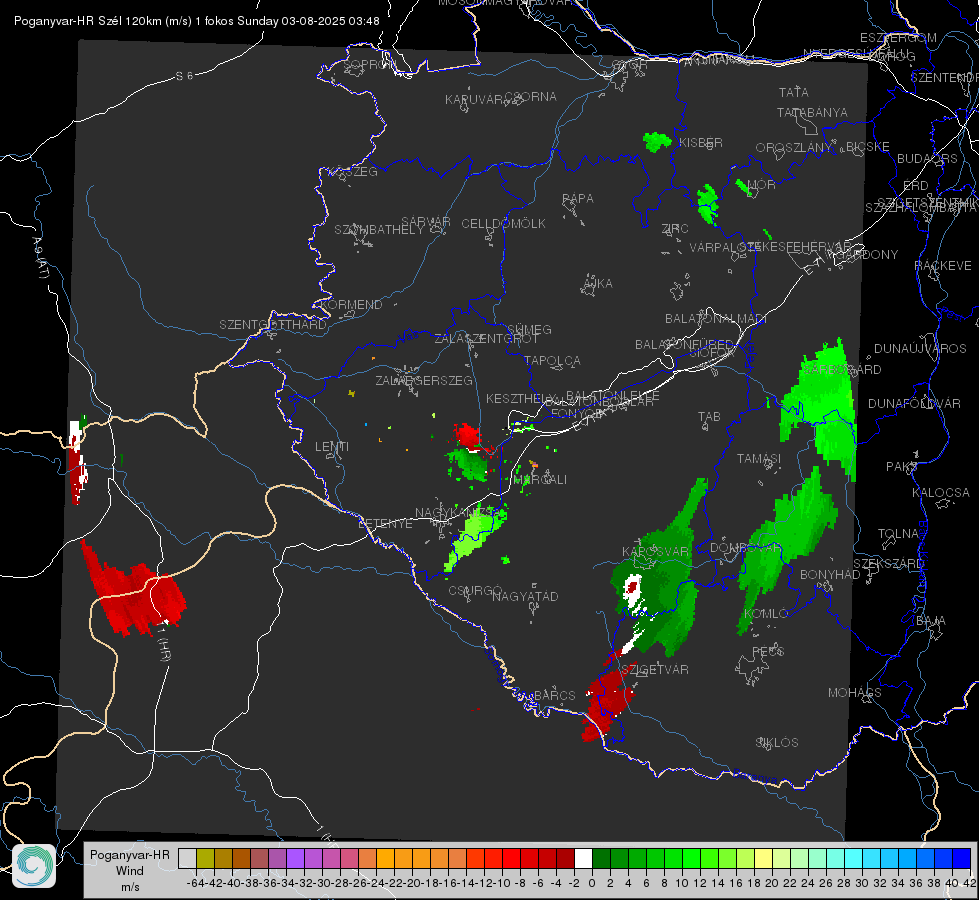Viewport: 979px width, 900px height.
Task: Select the RÁCKEVE label
Action: [943, 265]
